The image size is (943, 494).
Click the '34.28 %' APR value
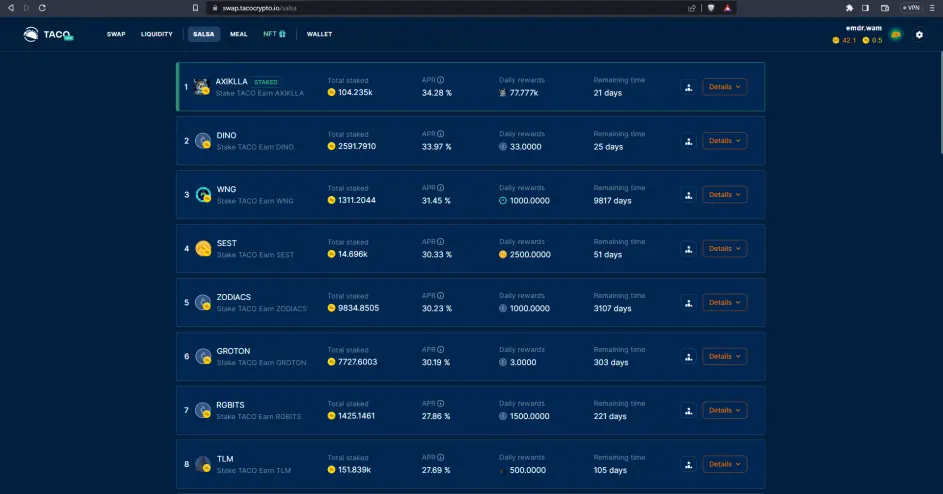[437, 93]
